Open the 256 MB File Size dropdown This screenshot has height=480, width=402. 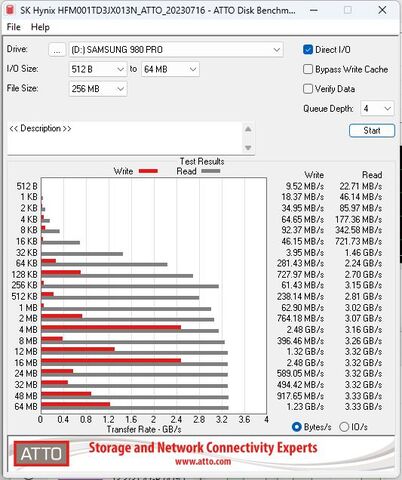coord(98,89)
